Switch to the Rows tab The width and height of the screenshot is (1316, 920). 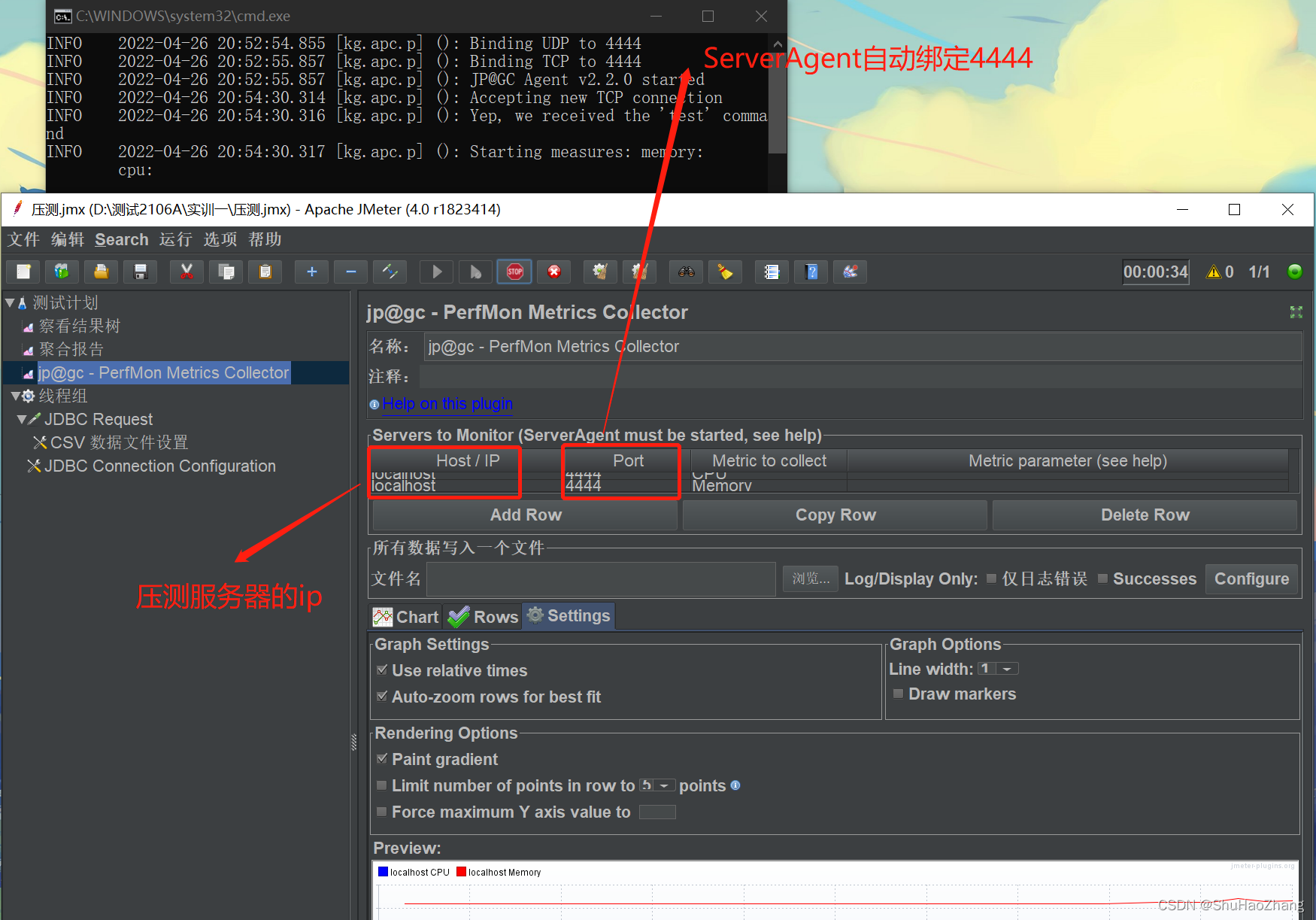[x=483, y=617]
